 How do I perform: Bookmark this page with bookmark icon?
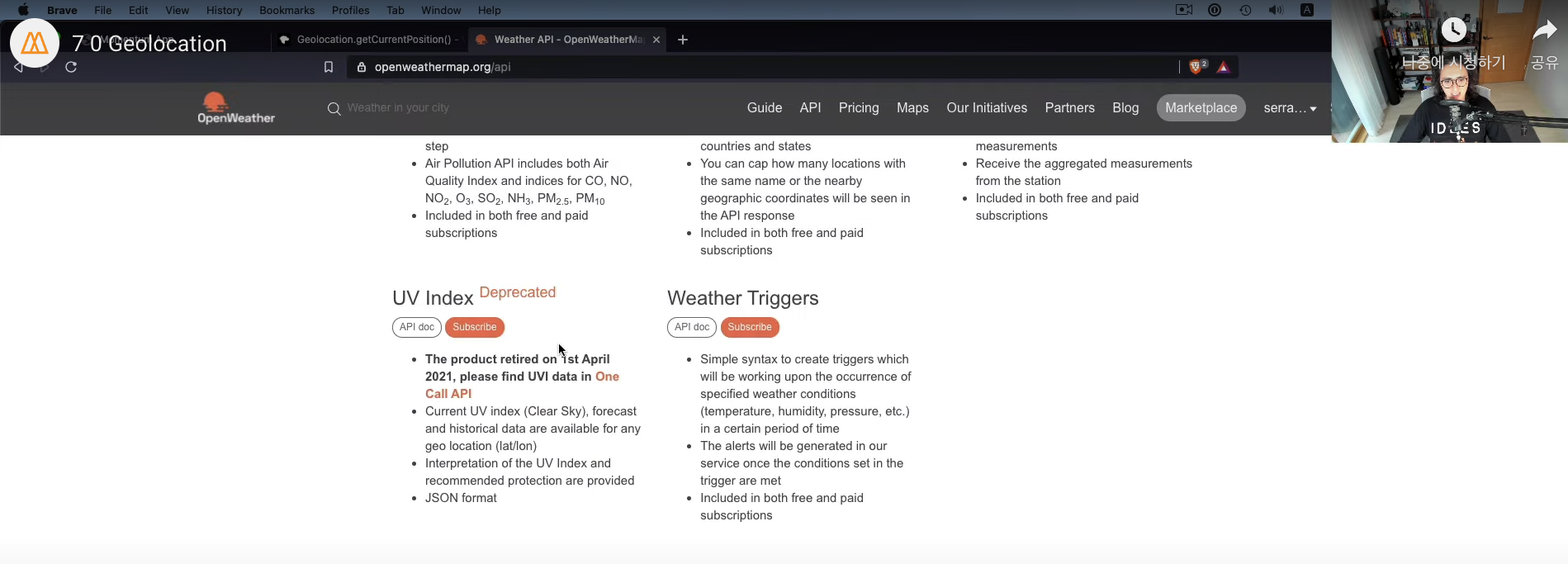coord(329,67)
